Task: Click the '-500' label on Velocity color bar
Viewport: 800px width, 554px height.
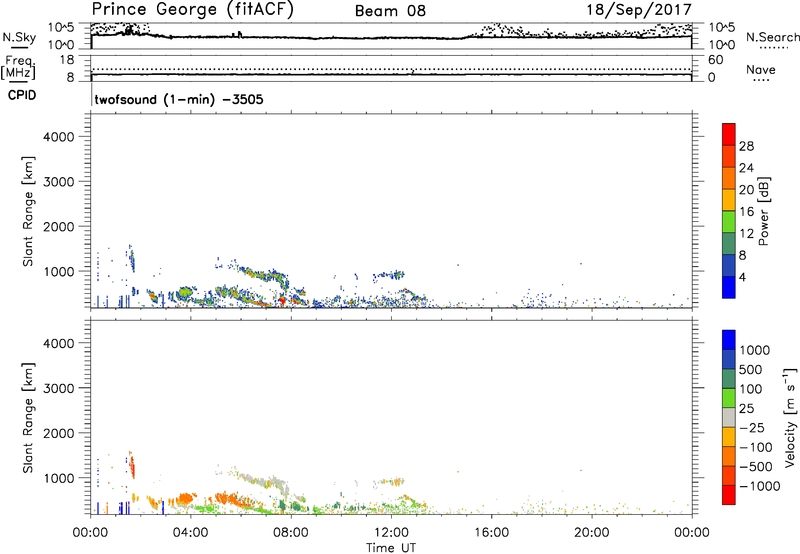Action: point(756,467)
